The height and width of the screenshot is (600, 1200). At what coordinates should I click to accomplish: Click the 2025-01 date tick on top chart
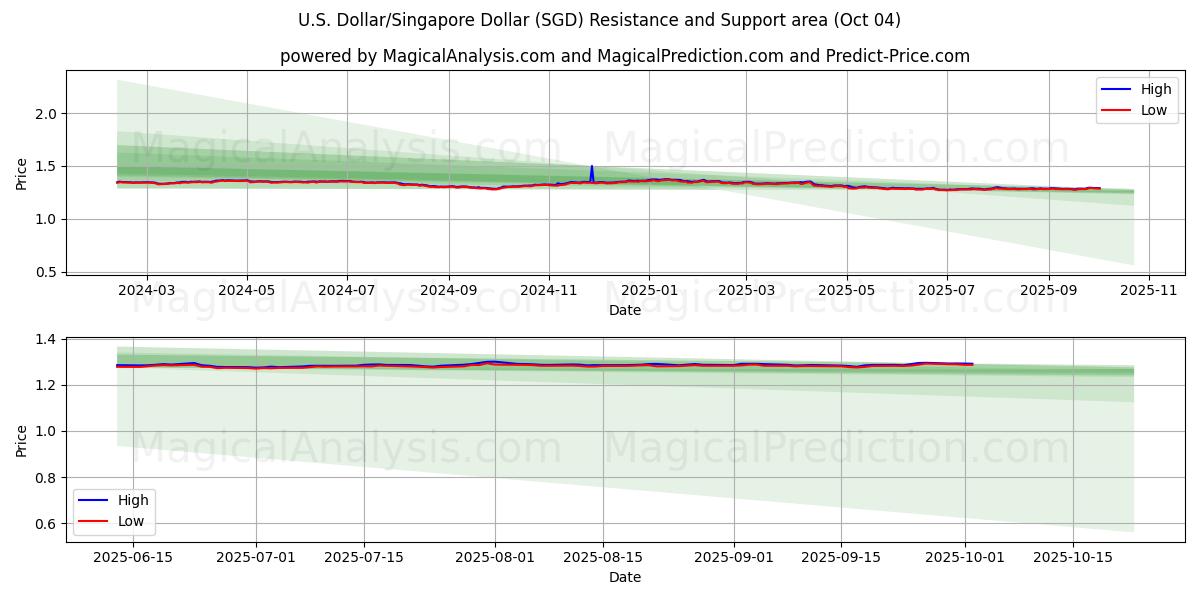coord(649,290)
